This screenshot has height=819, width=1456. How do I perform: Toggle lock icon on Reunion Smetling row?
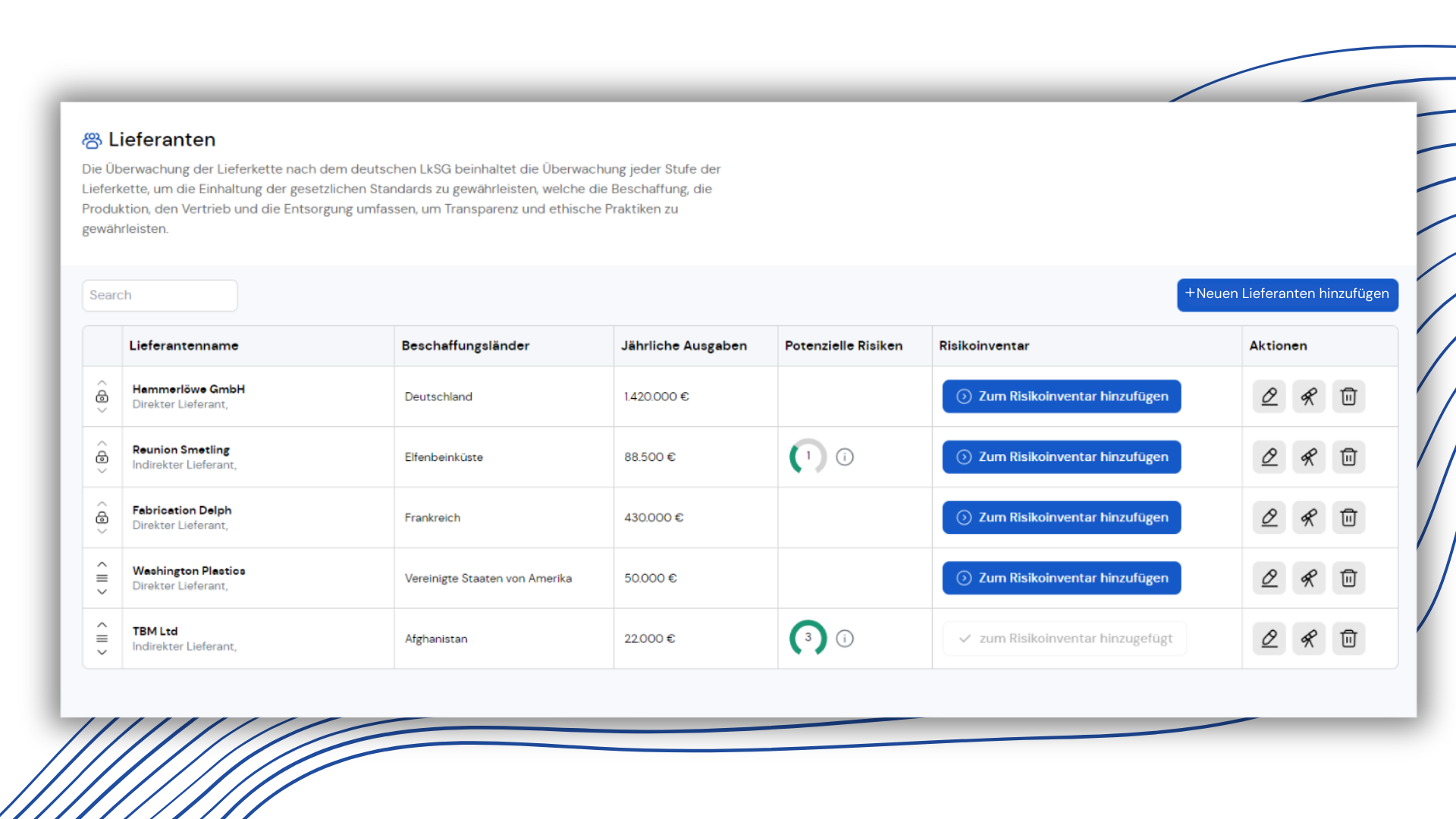point(102,457)
